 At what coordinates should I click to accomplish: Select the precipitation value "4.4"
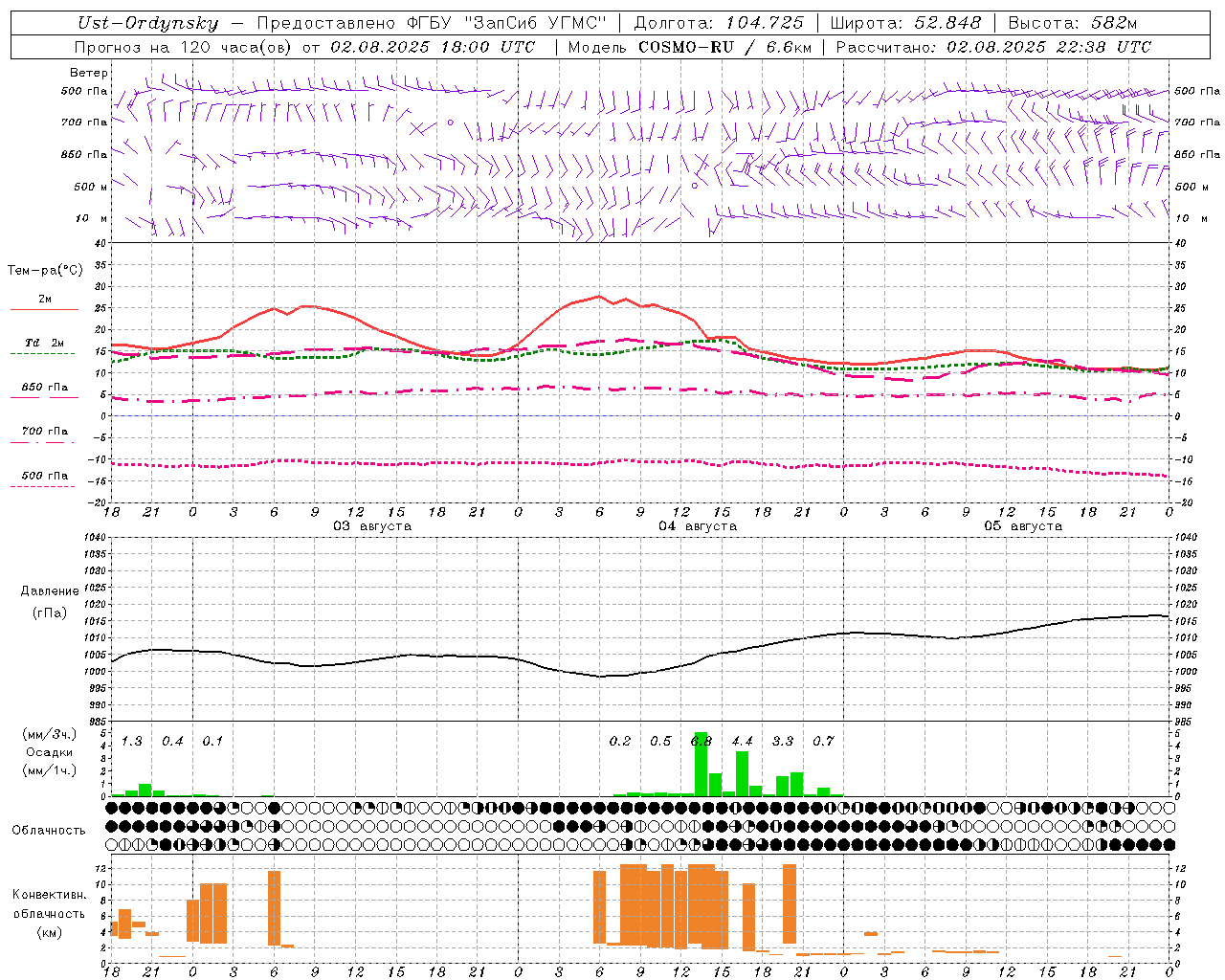coord(742,742)
